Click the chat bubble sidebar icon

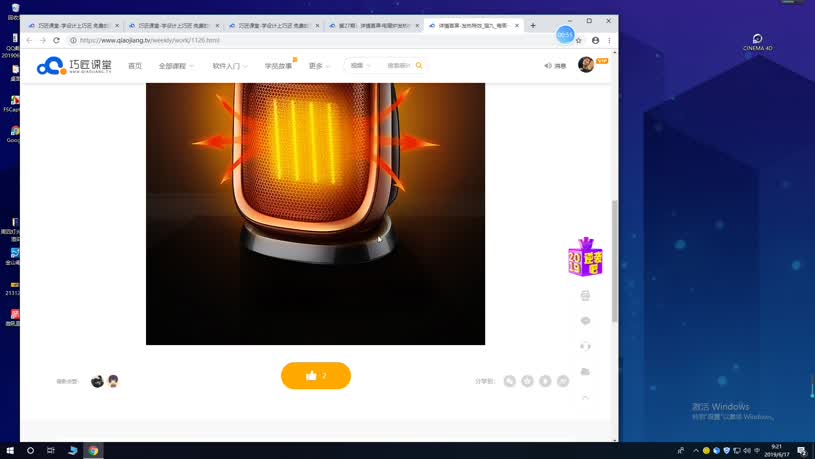click(585, 321)
